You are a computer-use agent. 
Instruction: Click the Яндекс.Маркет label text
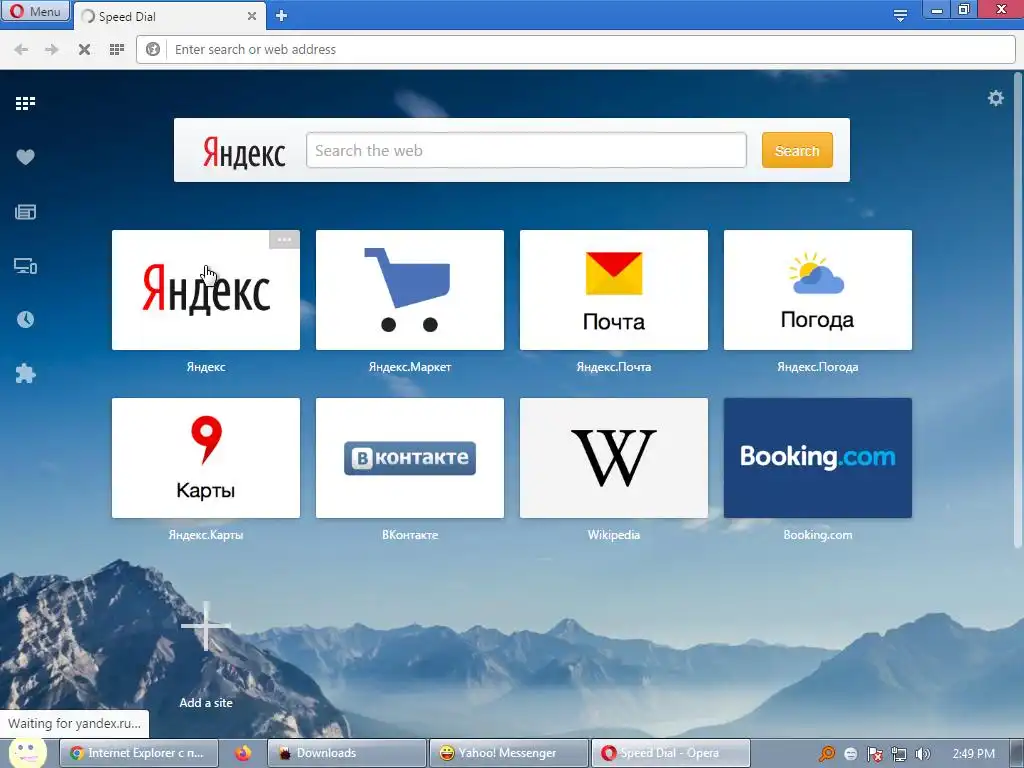pyautogui.click(x=409, y=367)
